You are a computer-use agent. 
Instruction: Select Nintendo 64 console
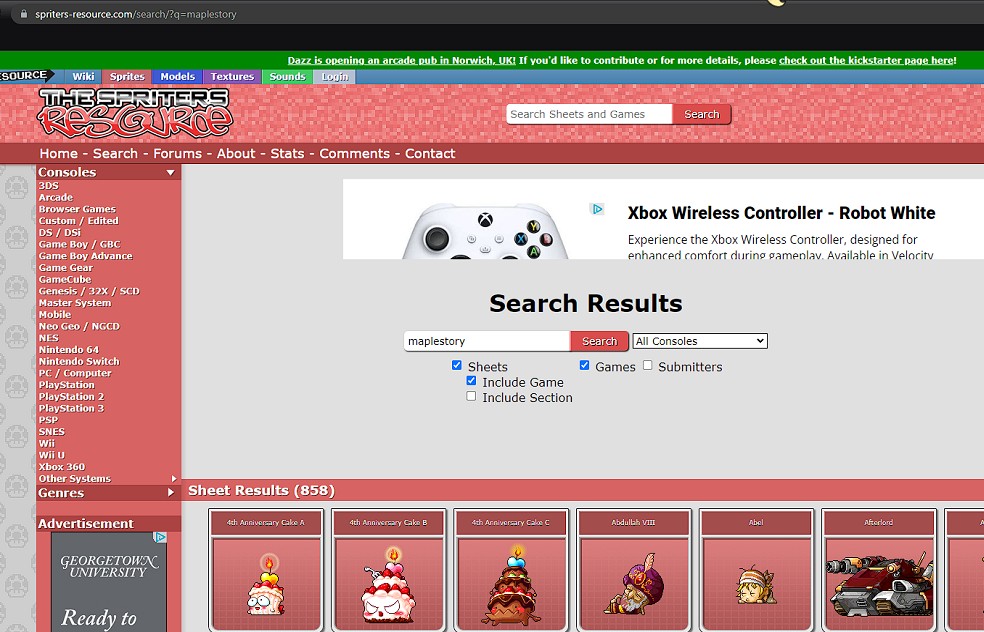coord(68,350)
